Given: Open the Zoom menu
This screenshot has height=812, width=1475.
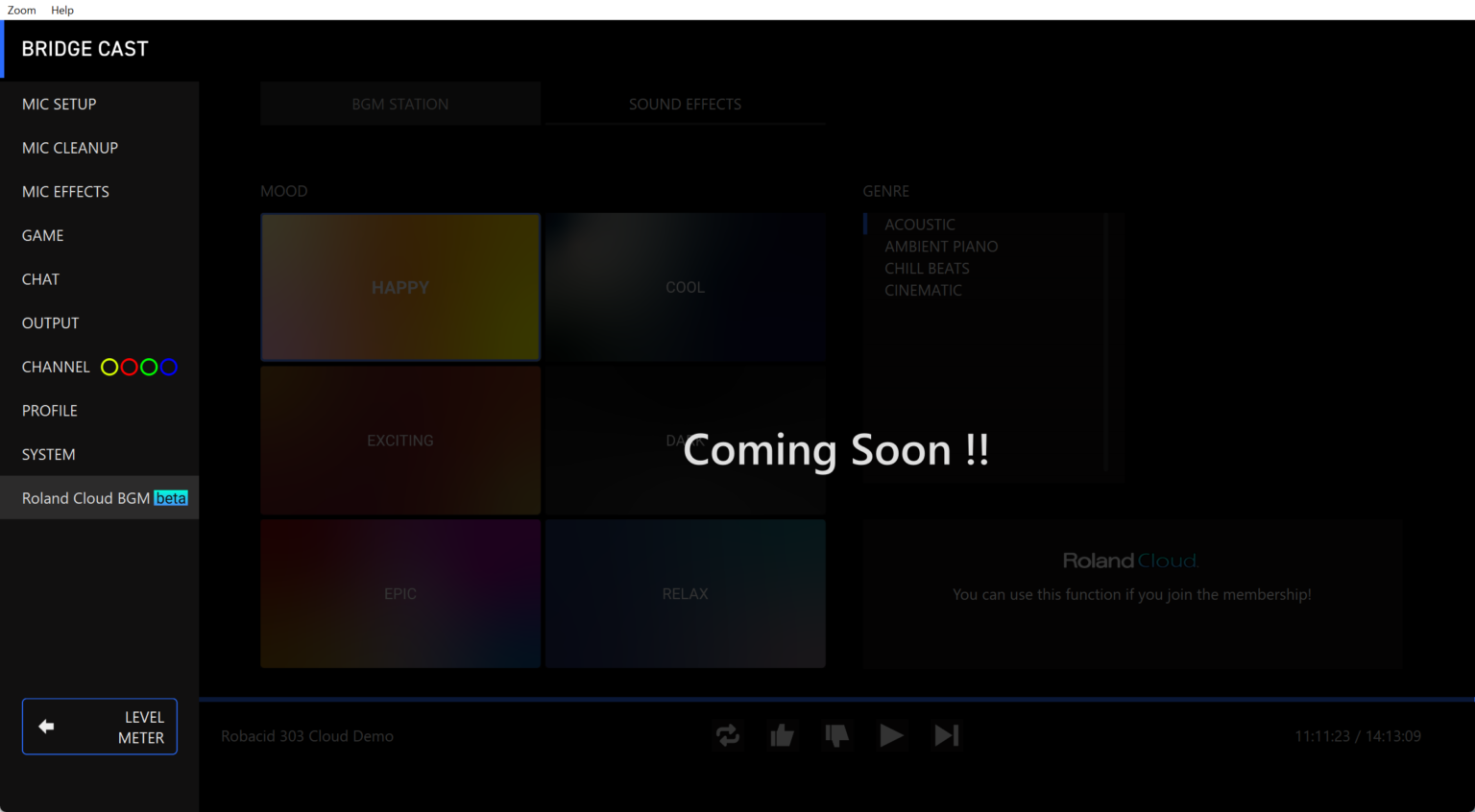Looking at the screenshot, I should tap(21, 10).
